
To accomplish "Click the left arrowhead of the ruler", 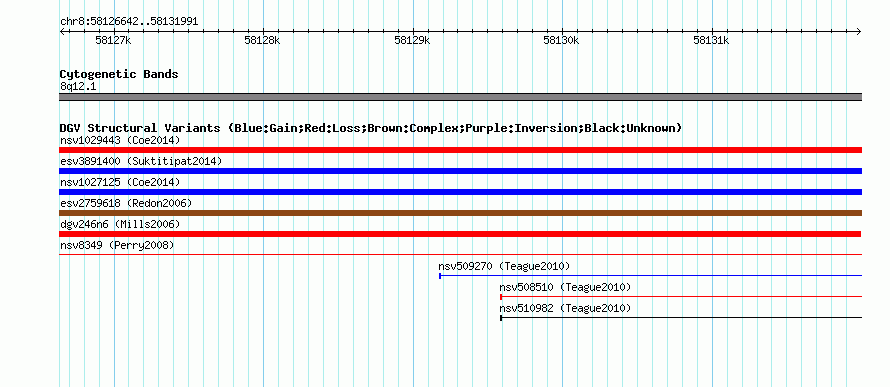I will 62,31.
